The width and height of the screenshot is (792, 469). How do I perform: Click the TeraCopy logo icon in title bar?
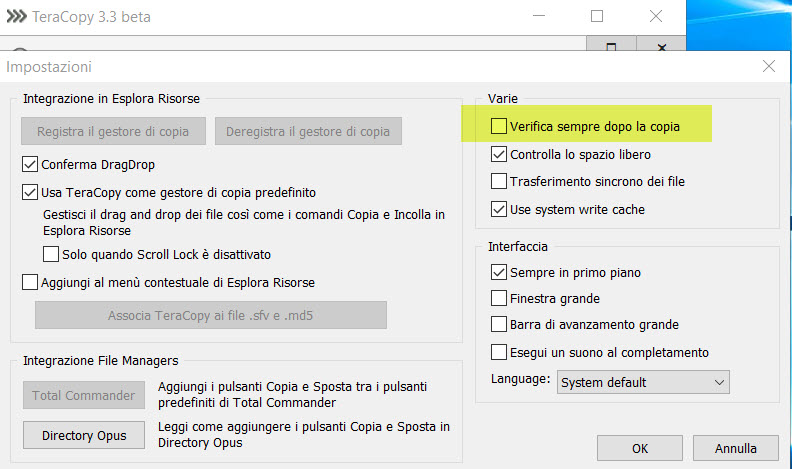click(16, 17)
